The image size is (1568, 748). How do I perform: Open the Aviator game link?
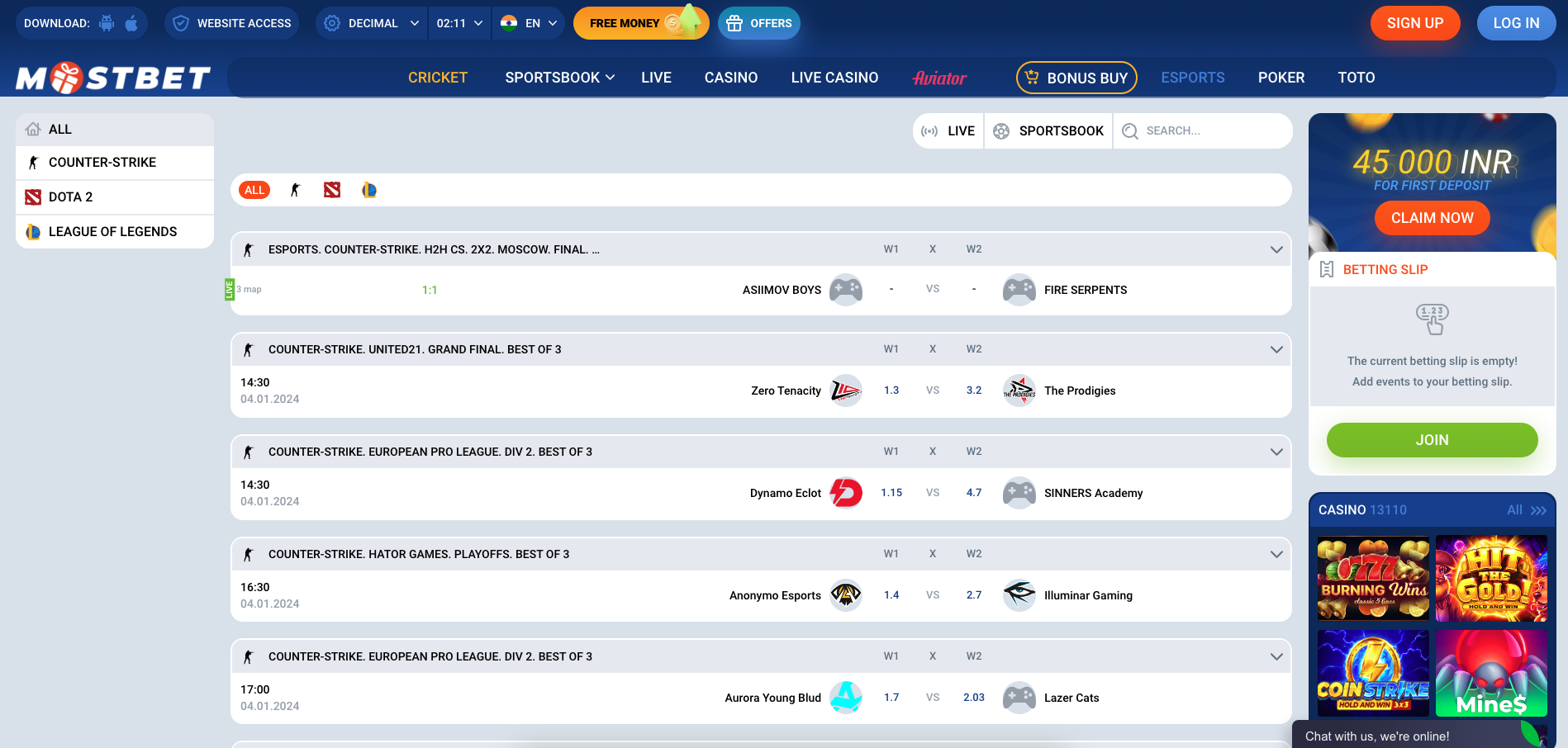(939, 78)
